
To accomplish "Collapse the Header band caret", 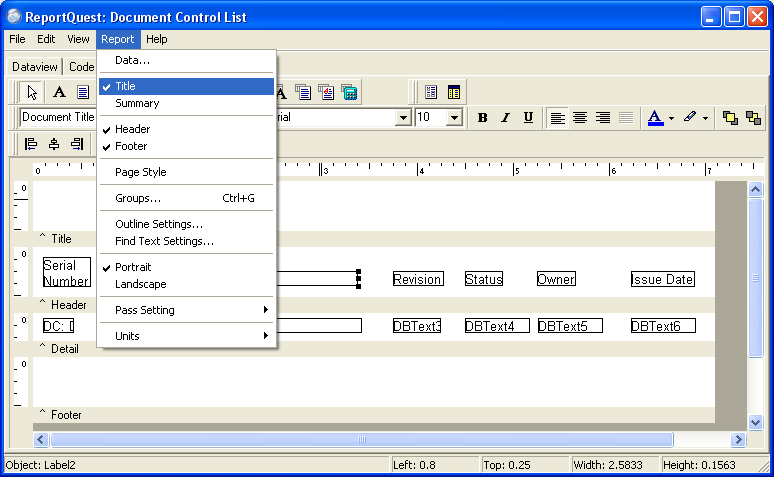I will (x=42, y=303).
